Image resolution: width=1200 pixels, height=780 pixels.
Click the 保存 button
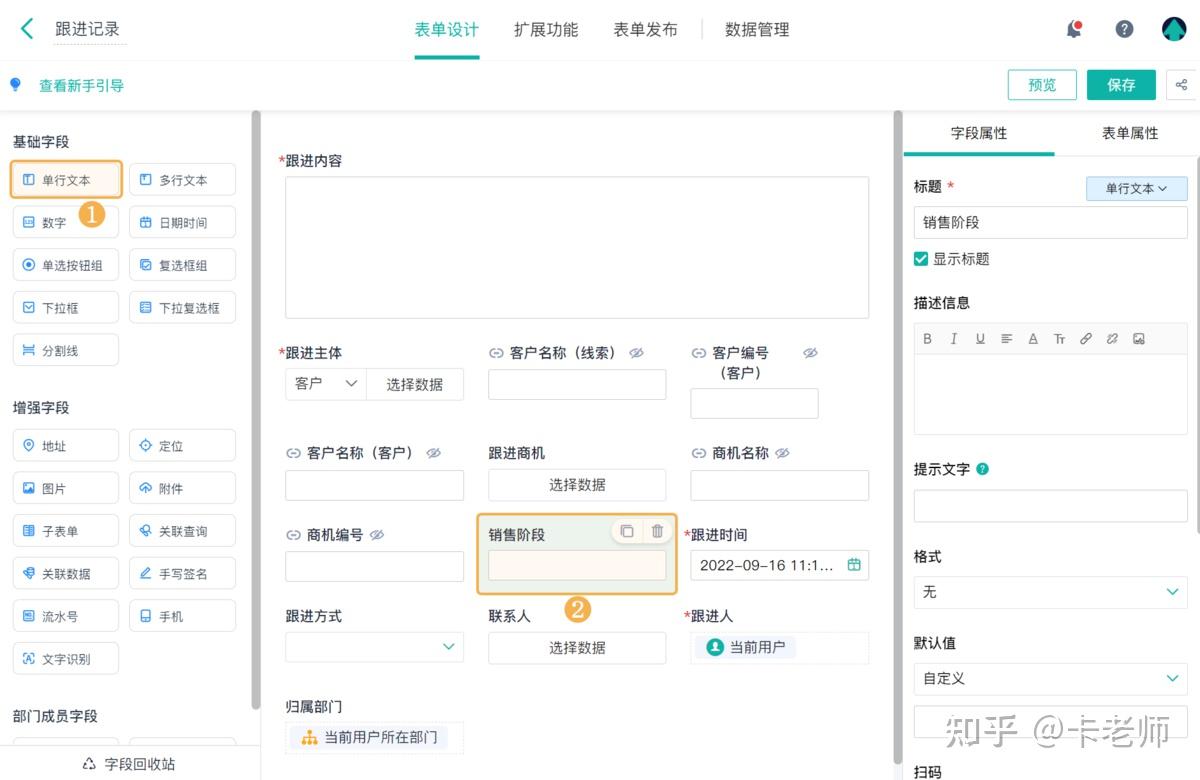(1121, 85)
